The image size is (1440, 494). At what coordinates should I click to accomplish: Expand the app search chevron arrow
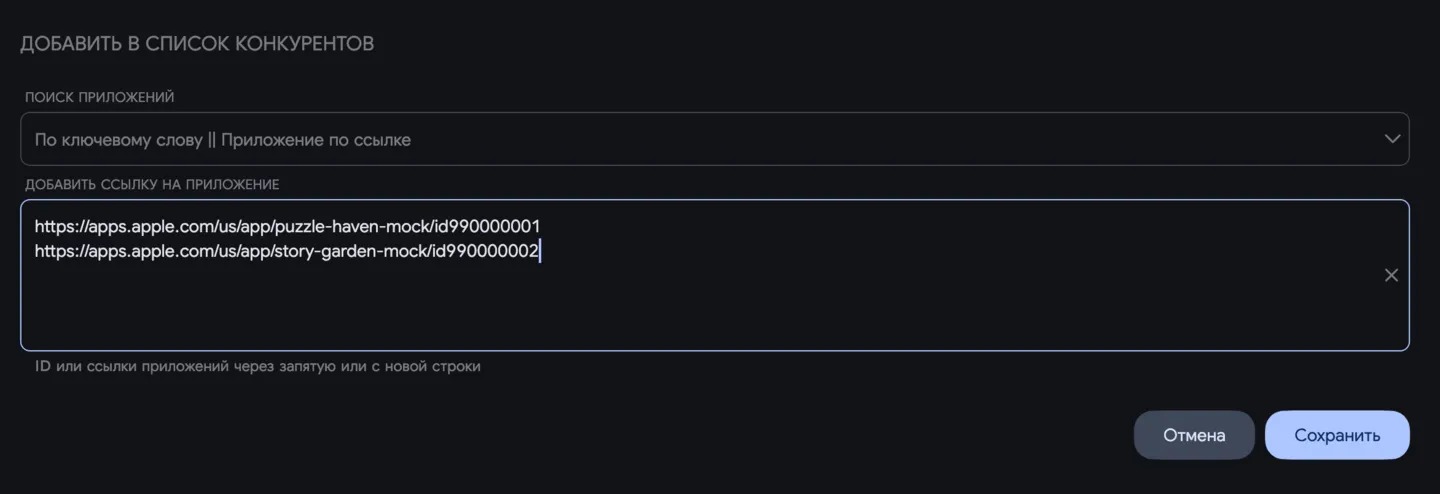(x=1392, y=139)
